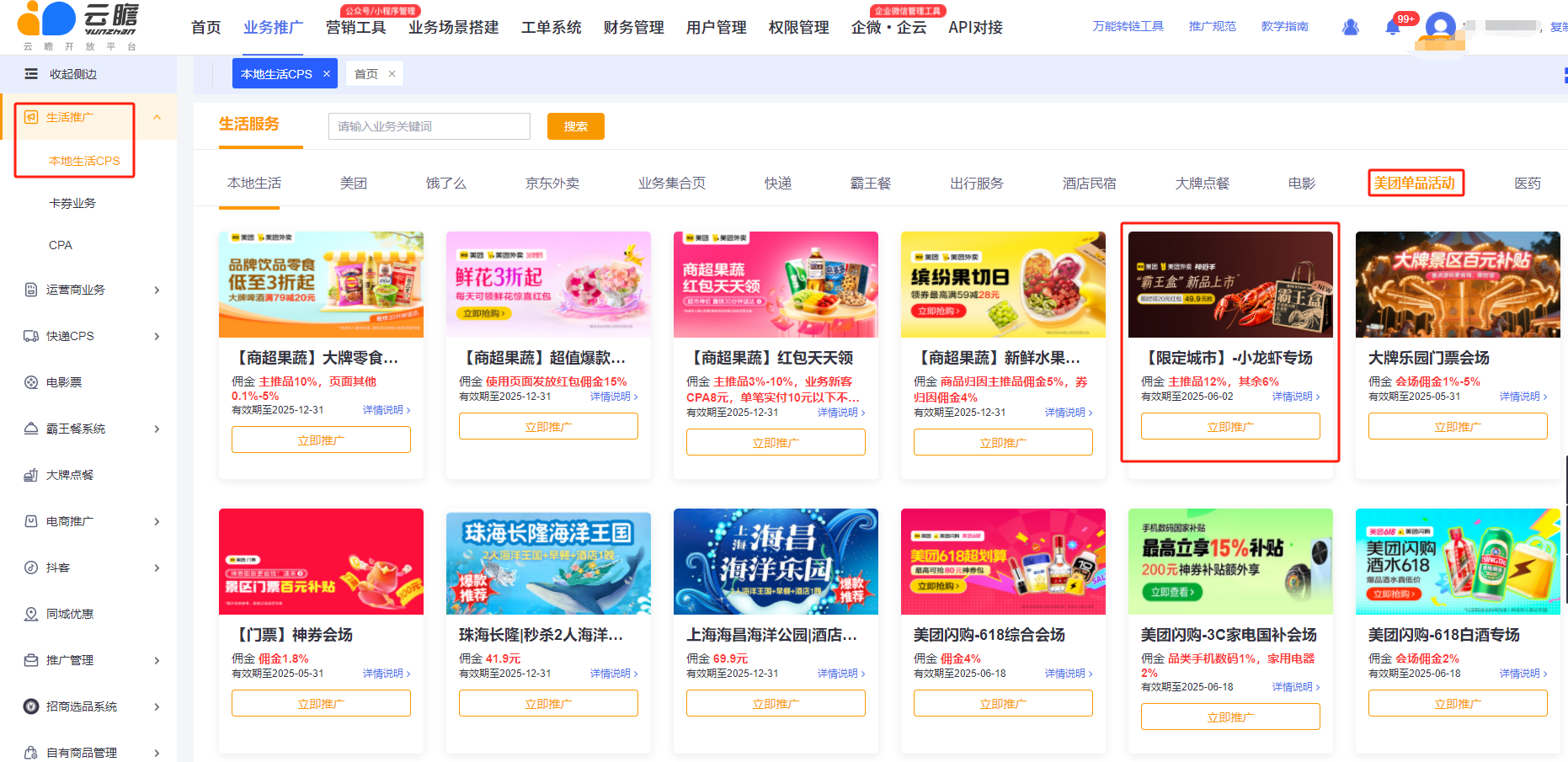Screen dimensions: 1568x762
Task: Open the 首页 top navigation item
Action: [x=206, y=28]
